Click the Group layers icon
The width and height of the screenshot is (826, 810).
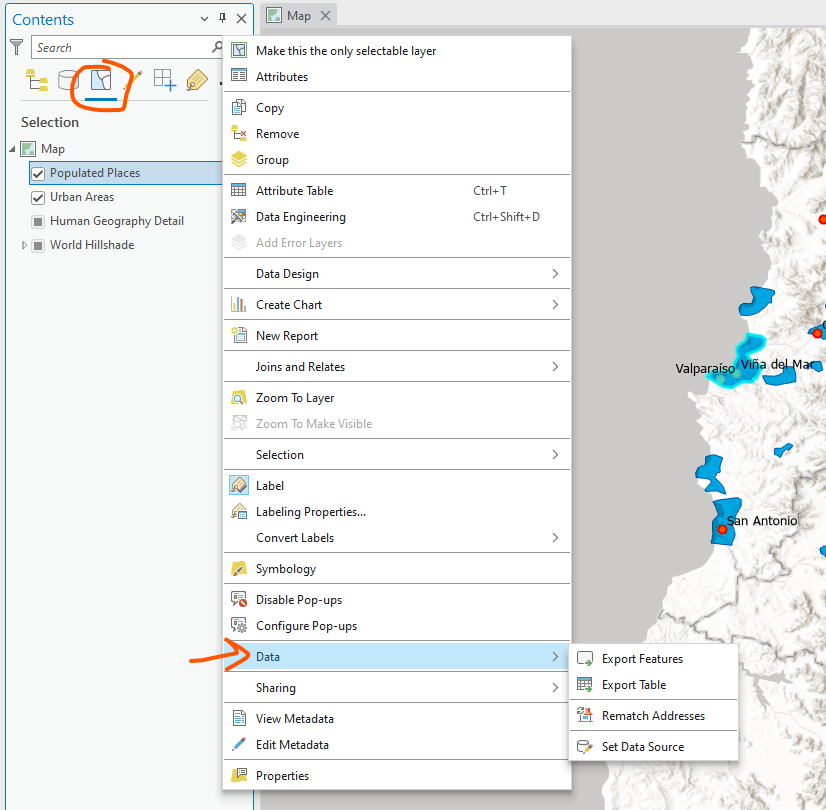point(239,159)
